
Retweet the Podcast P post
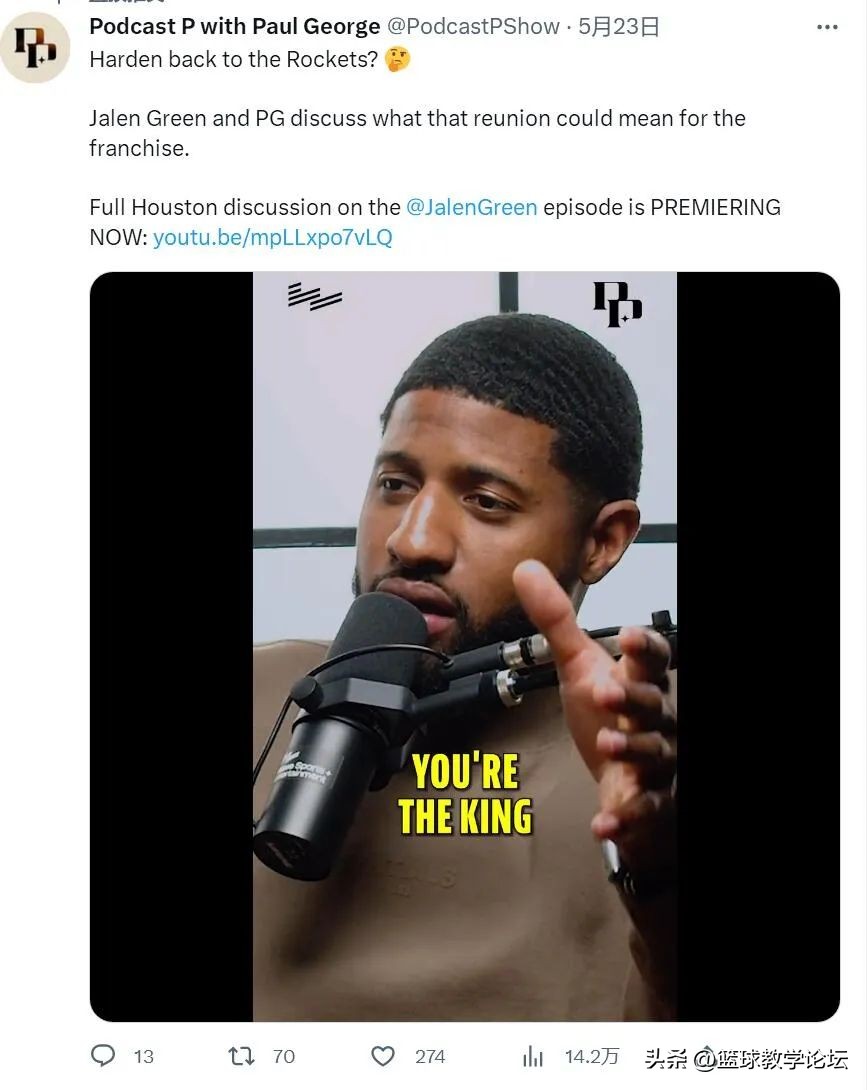pyautogui.click(x=240, y=1056)
